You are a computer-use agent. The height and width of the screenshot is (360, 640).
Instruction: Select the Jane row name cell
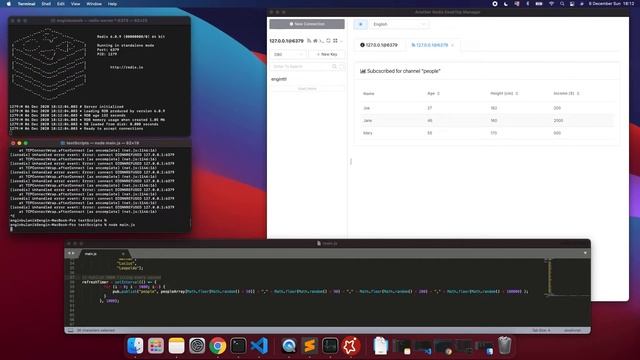point(367,120)
